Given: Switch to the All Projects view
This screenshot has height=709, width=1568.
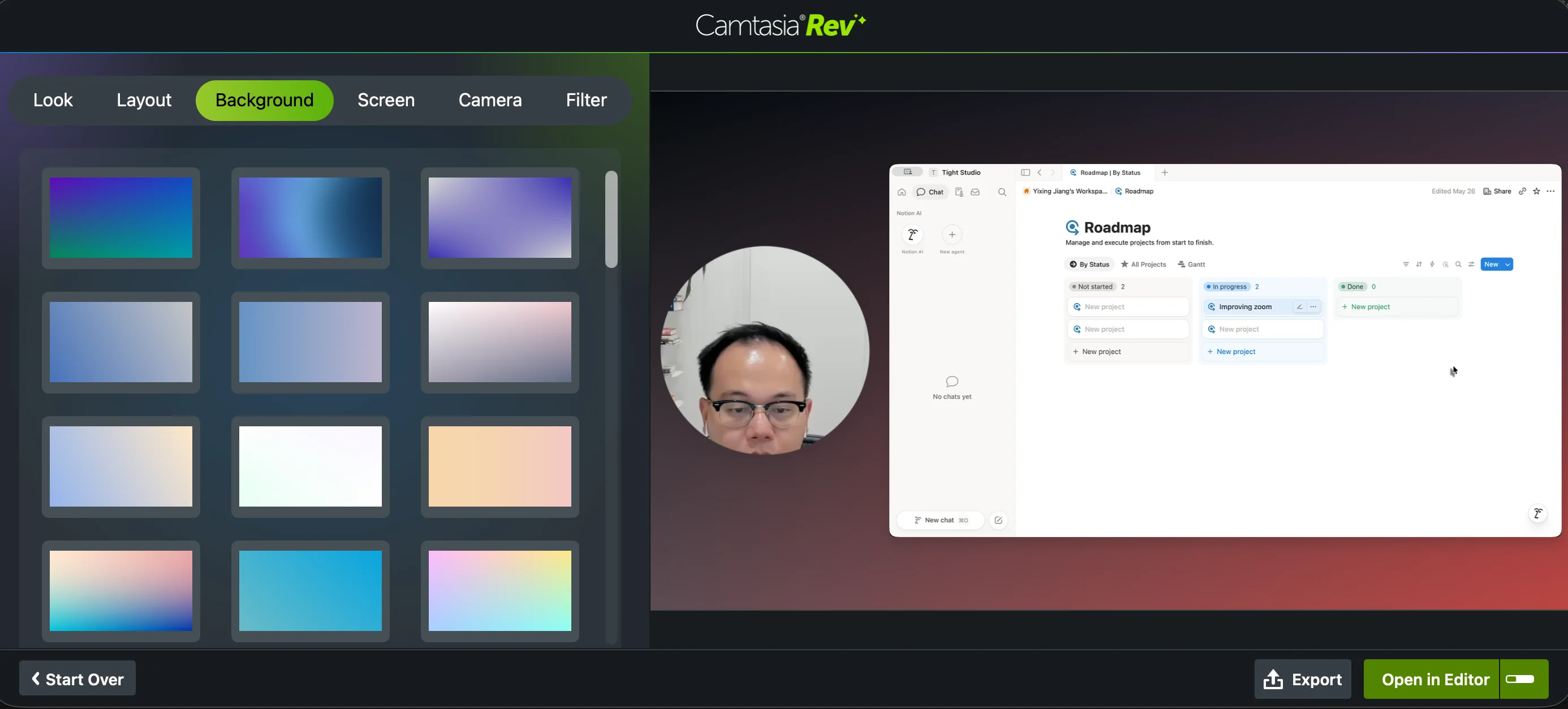Looking at the screenshot, I should (1143, 264).
